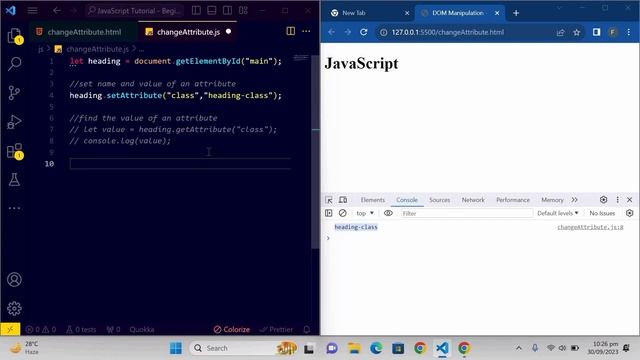Open the top JavaScript context dropdown
The height and width of the screenshot is (360, 640).
365,213
